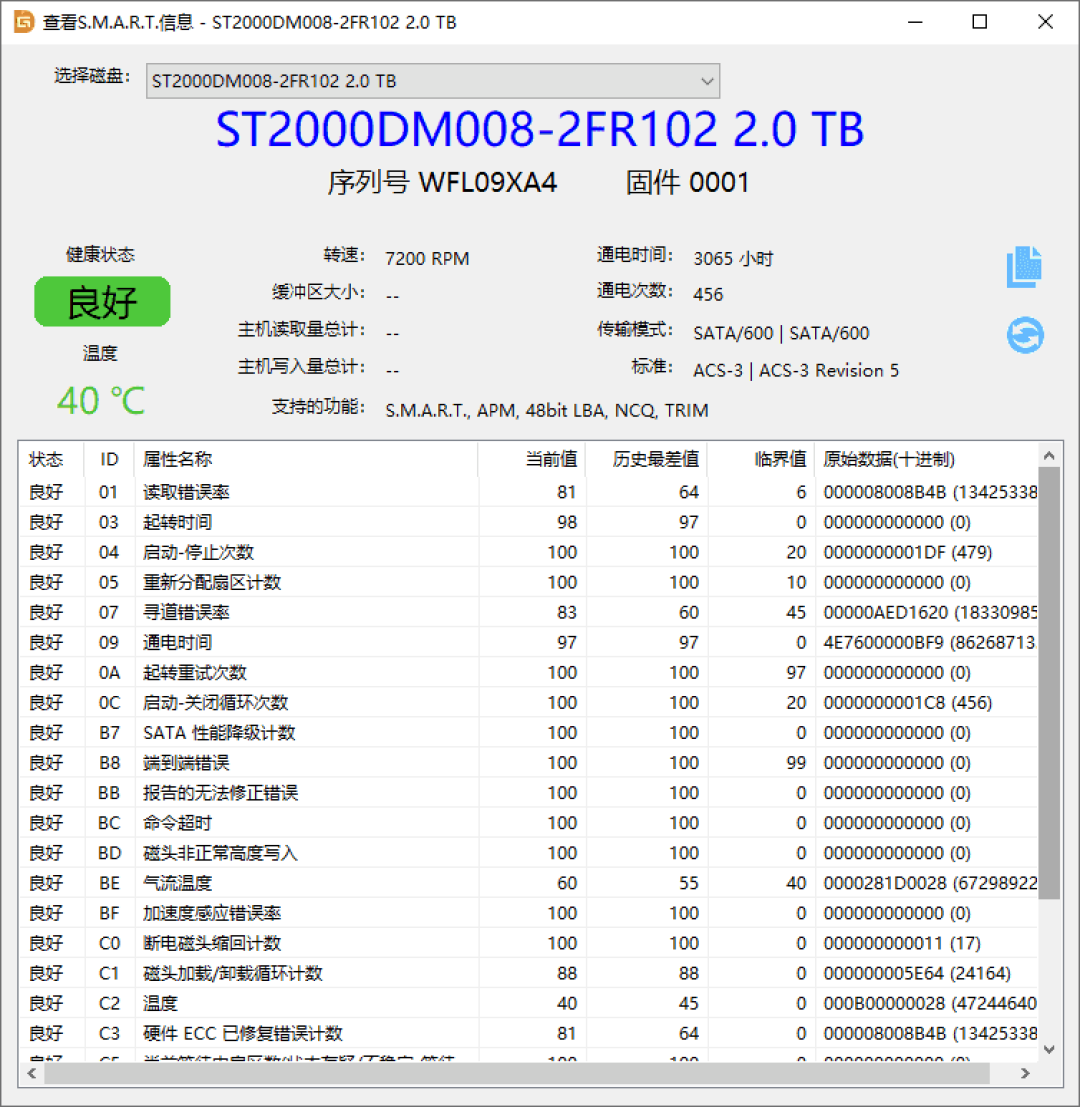The image size is (1080, 1107).
Task: Click the copy S.M.A.R.T. info icon
Action: 1024,267
